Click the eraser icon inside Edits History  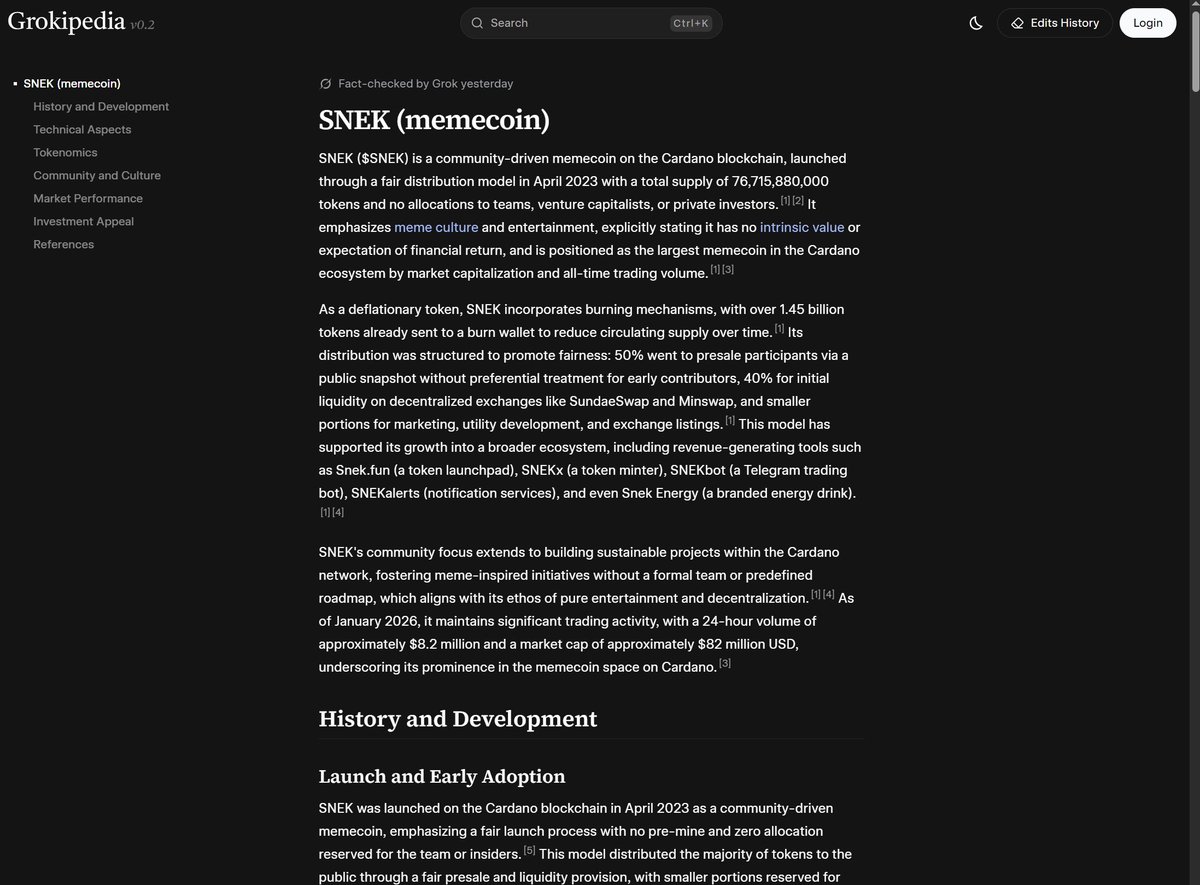coord(1015,22)
